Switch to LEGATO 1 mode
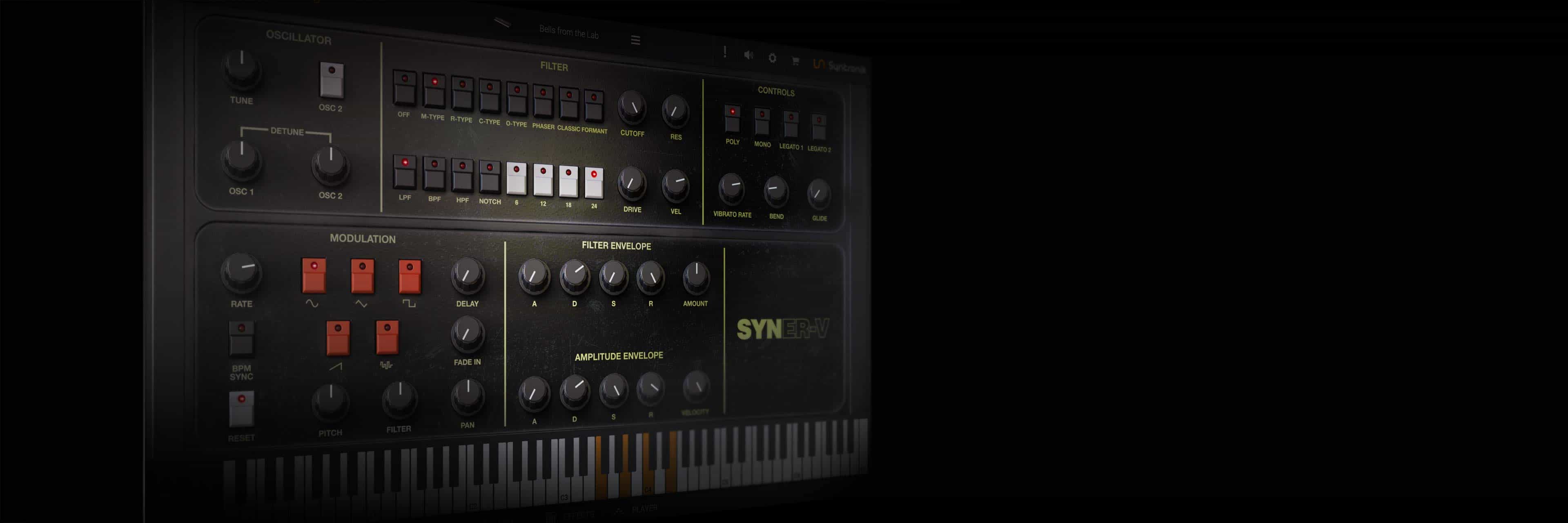 [x=791, y=125]
